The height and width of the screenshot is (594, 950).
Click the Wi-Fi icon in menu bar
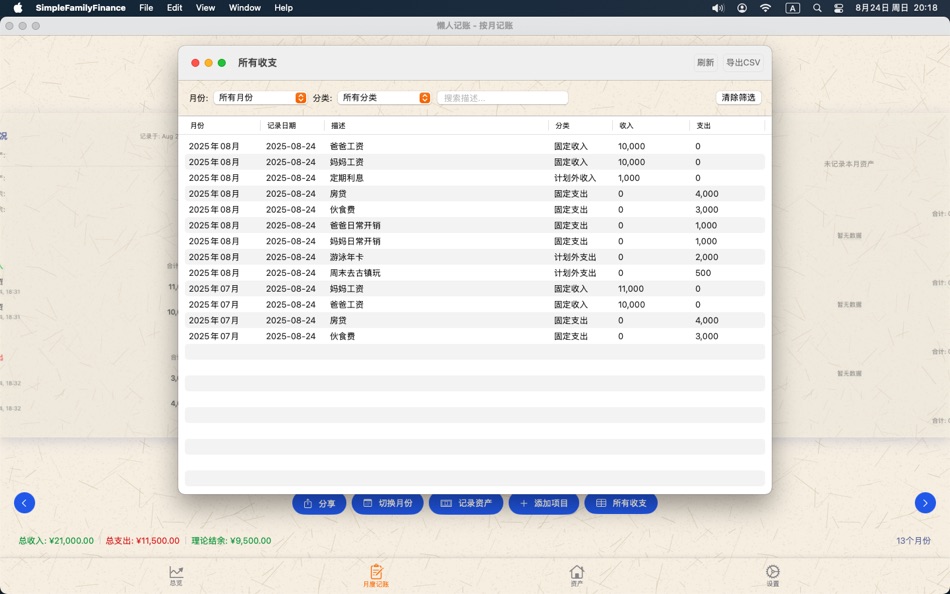click(x=765, y=7)
